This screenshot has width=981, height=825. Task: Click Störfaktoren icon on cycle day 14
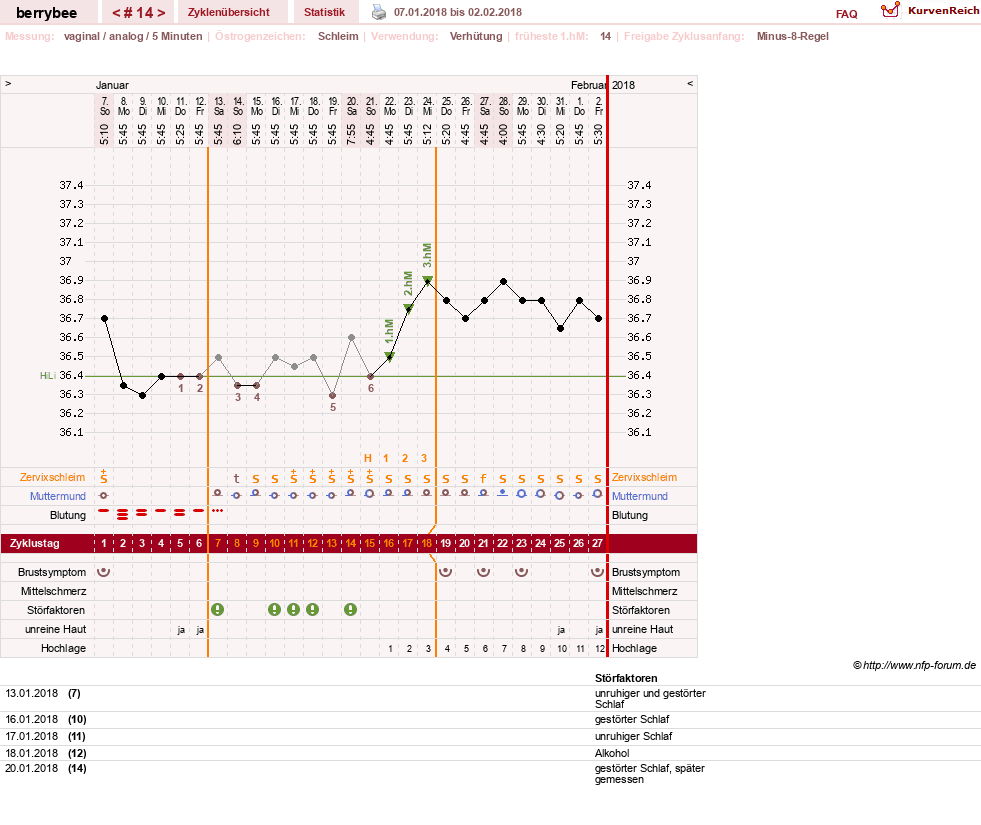[x=350, y=609]
